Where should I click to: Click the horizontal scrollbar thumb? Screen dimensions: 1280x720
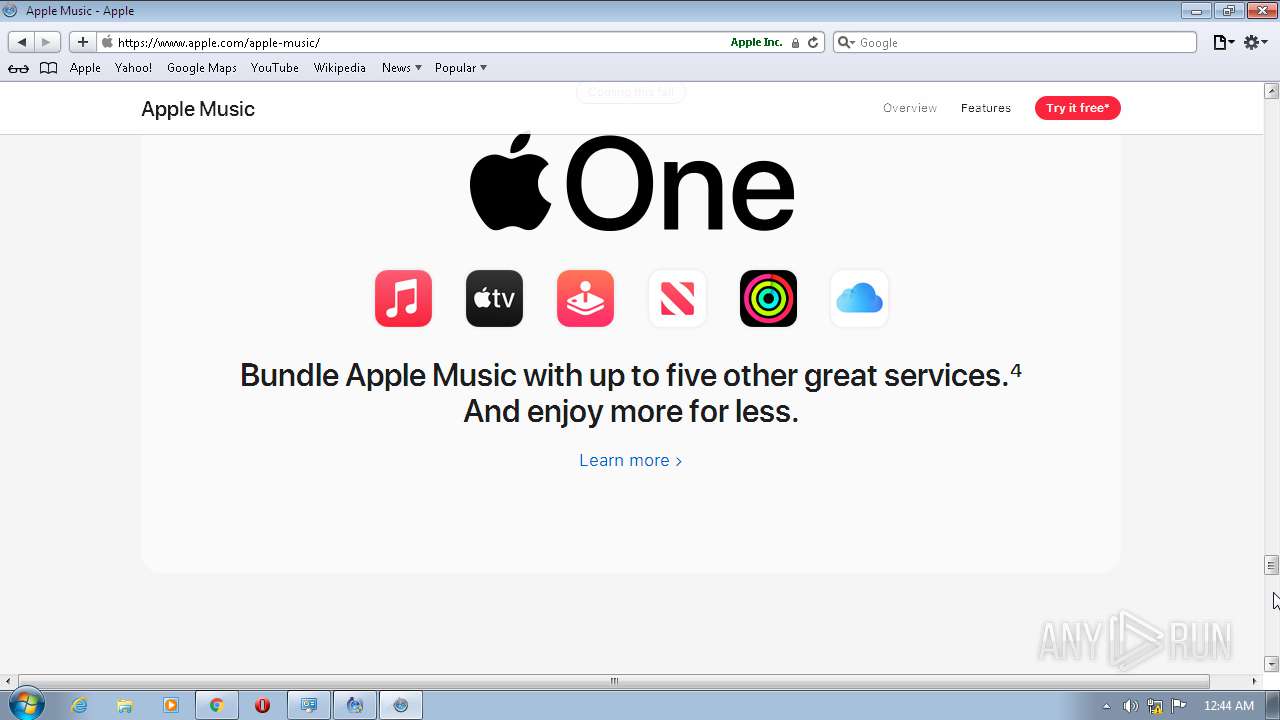tap(614, 681)
